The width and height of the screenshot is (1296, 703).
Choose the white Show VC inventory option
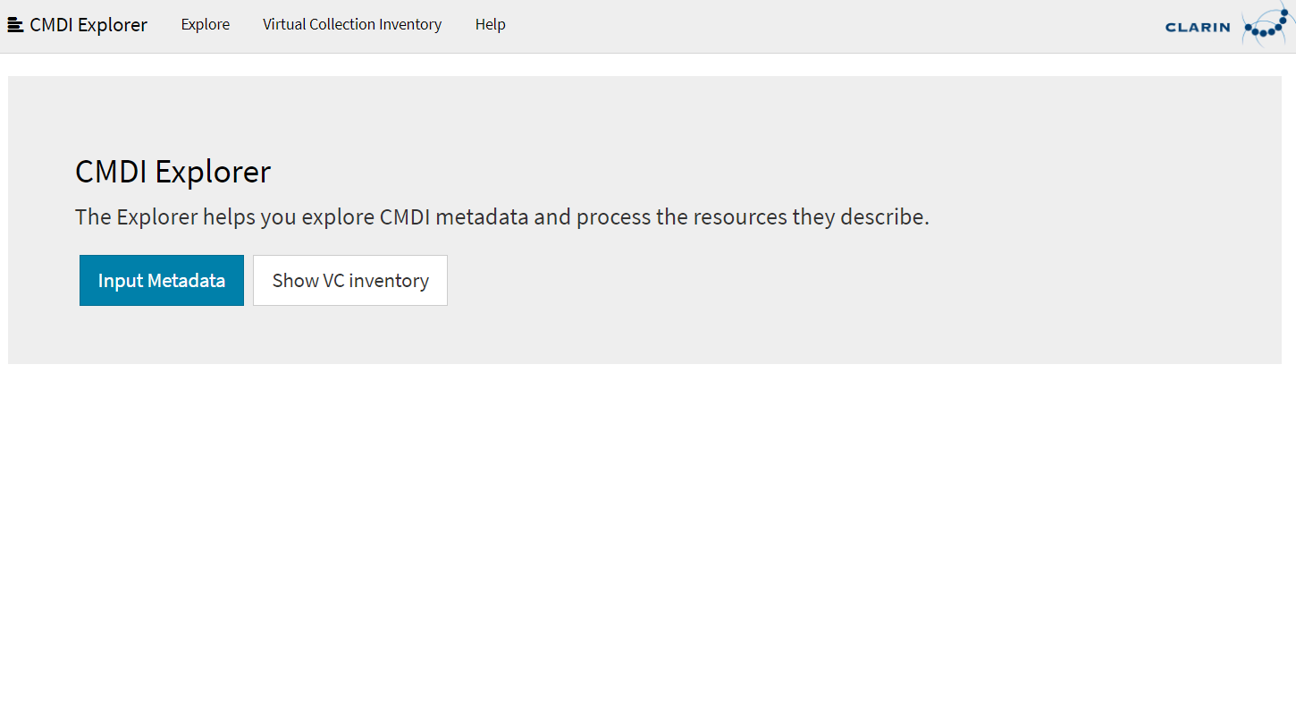click(349, 280)
